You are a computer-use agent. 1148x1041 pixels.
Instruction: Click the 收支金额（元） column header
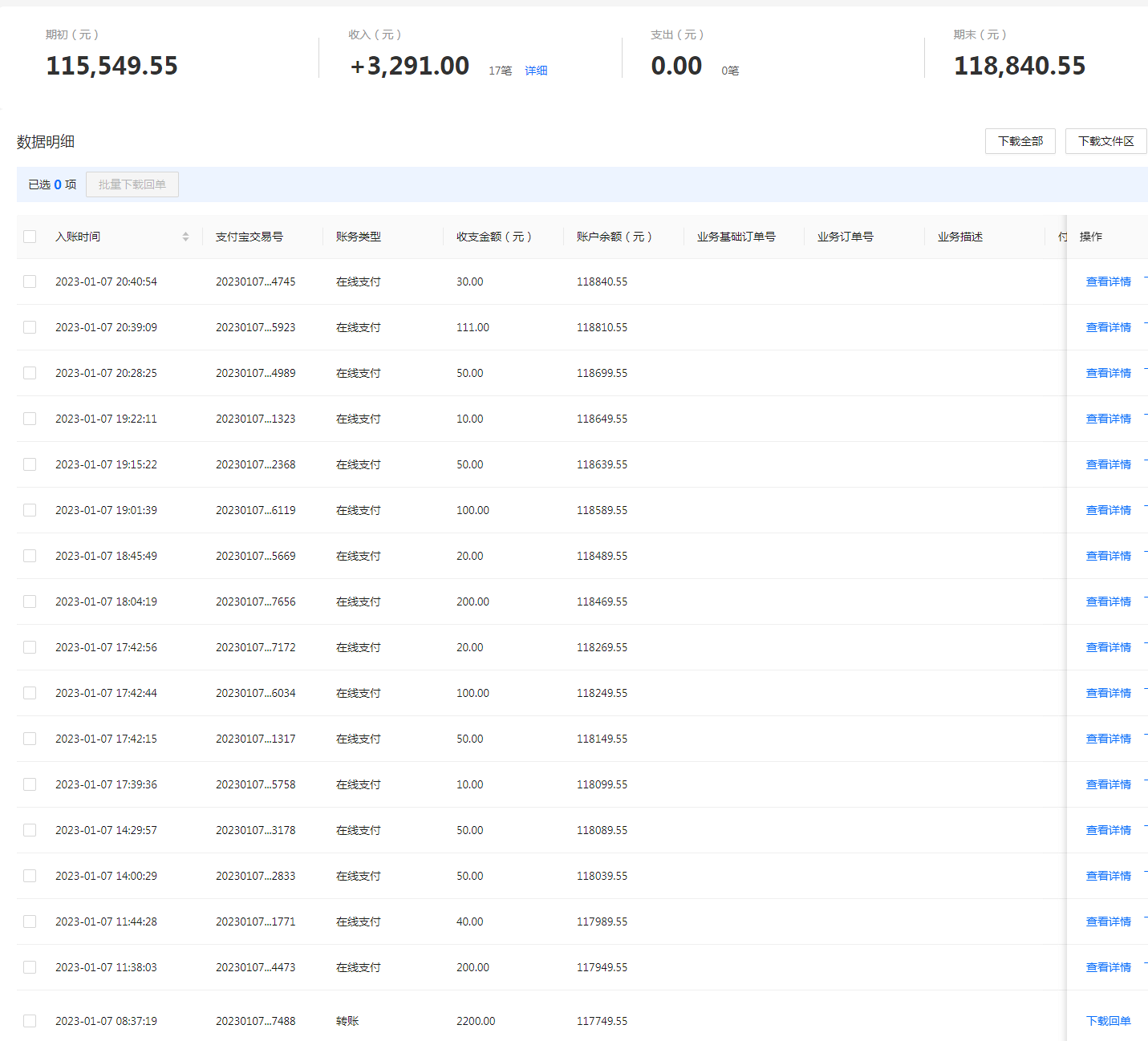coord(494,237)
